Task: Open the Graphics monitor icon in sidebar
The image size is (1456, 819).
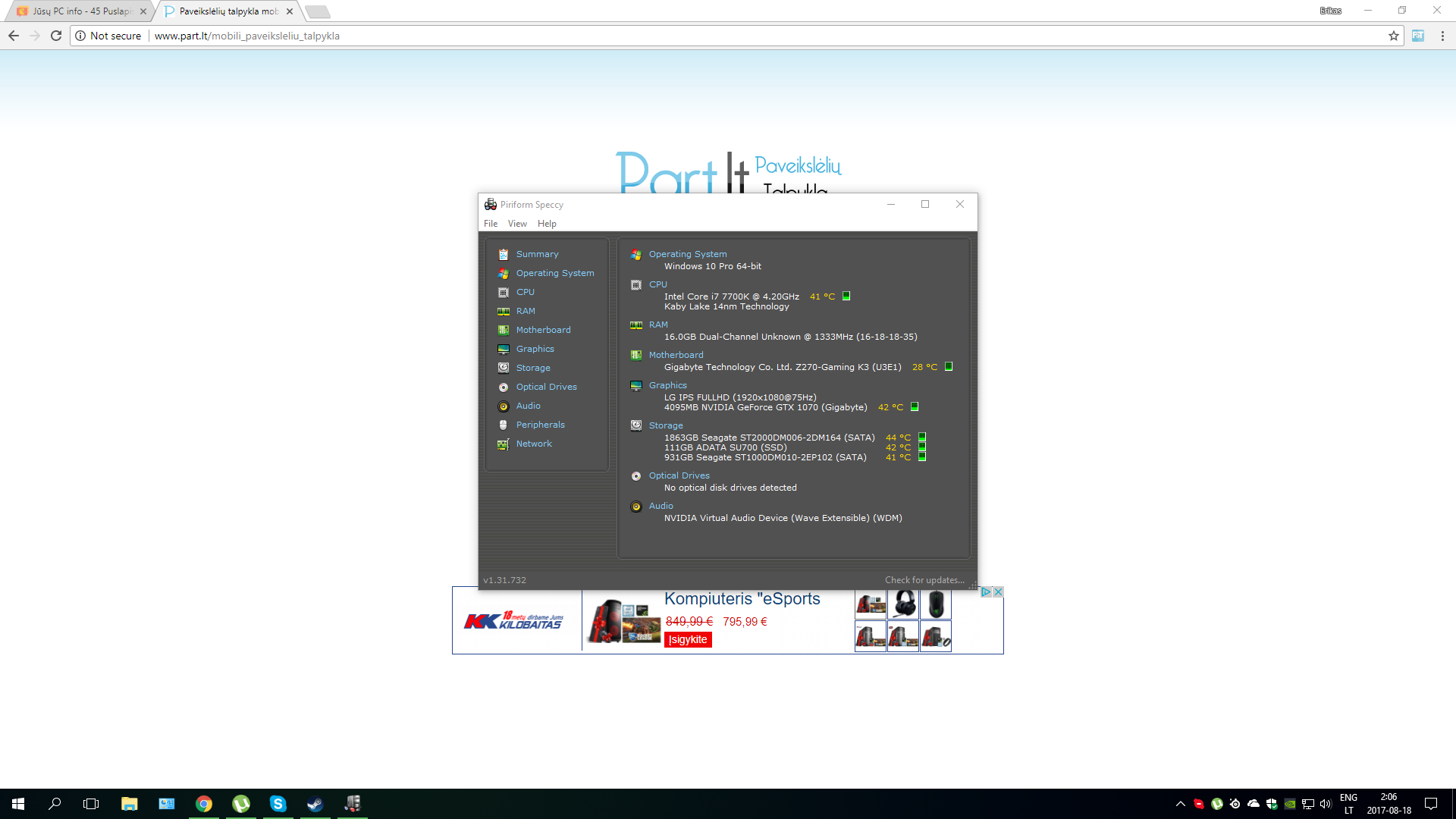Action: click(503, 349)
